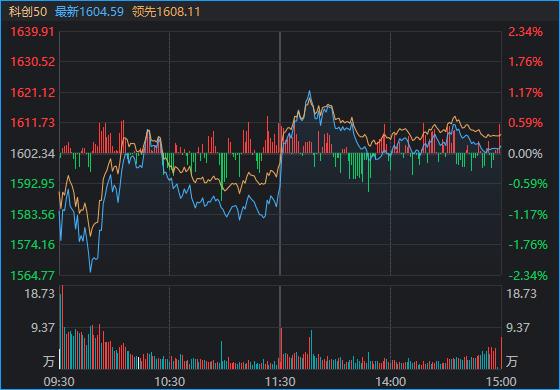Click the 09:30 time axis marker

pos(59,382)
